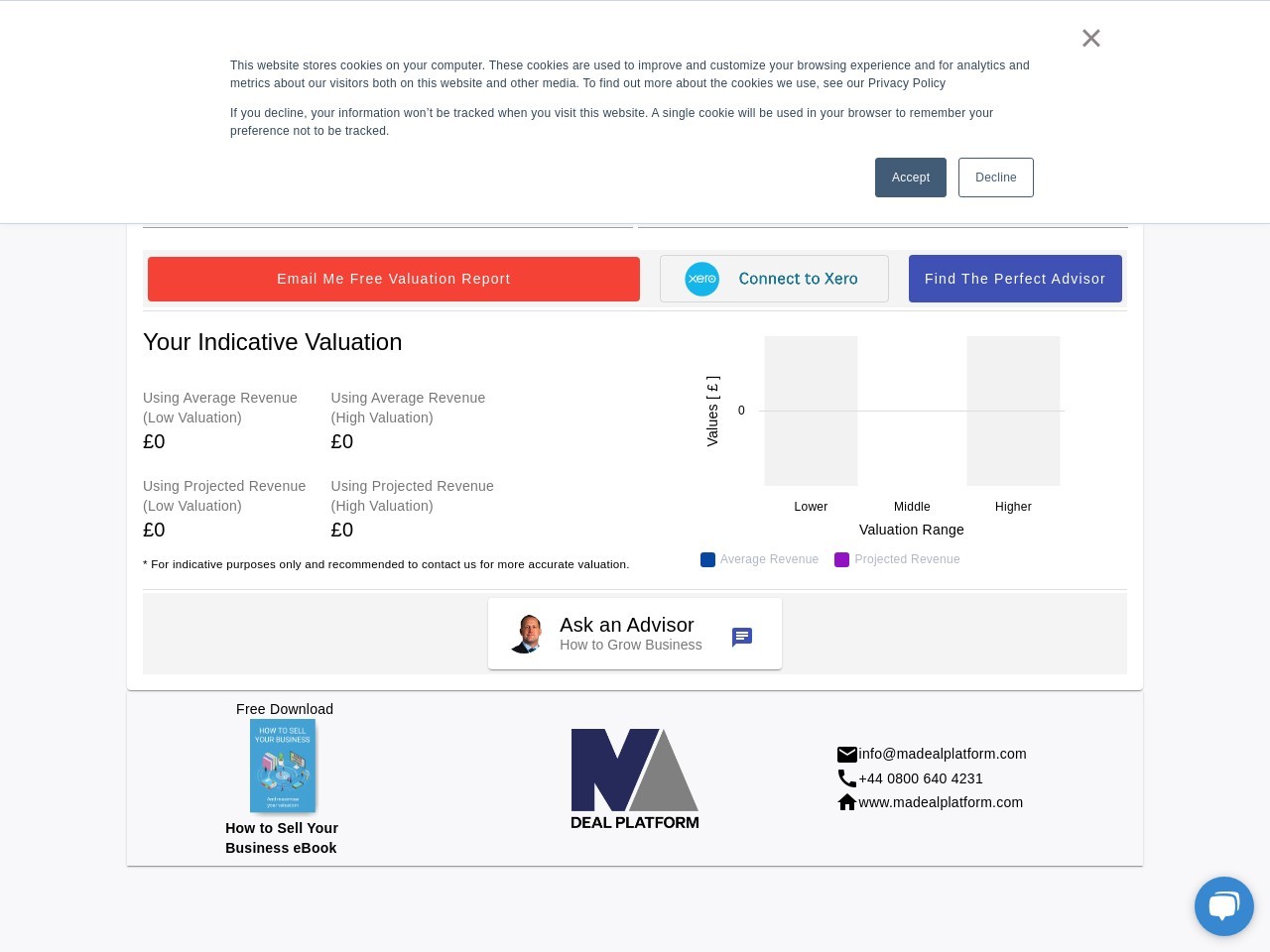Click the MA Deal Platform logo
This screenshot has height=952, width=1270.
pyautogui.click(x=635, y=778)
